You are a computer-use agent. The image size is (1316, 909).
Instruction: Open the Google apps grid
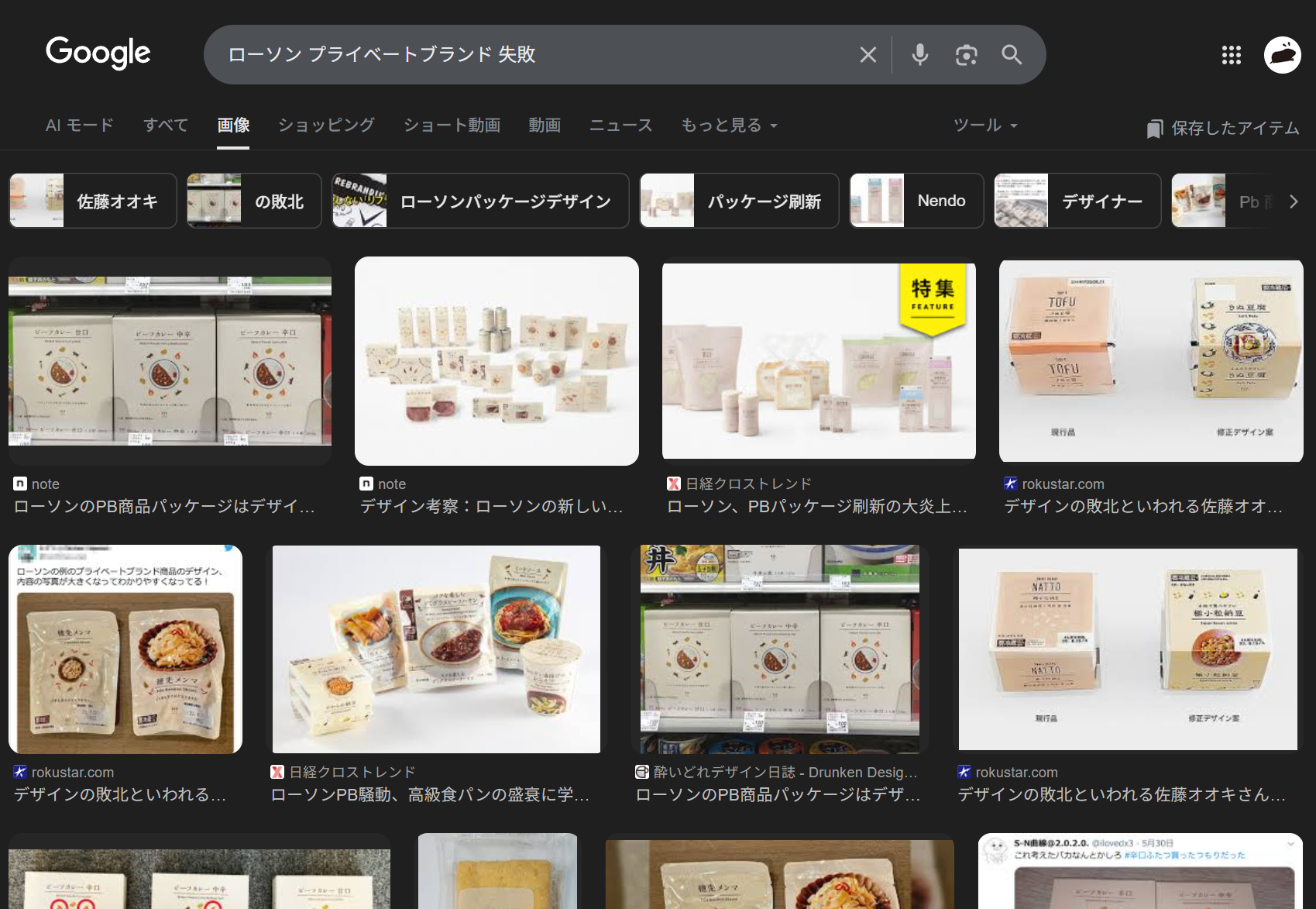pyautogui.click(x=1232, y=54)
